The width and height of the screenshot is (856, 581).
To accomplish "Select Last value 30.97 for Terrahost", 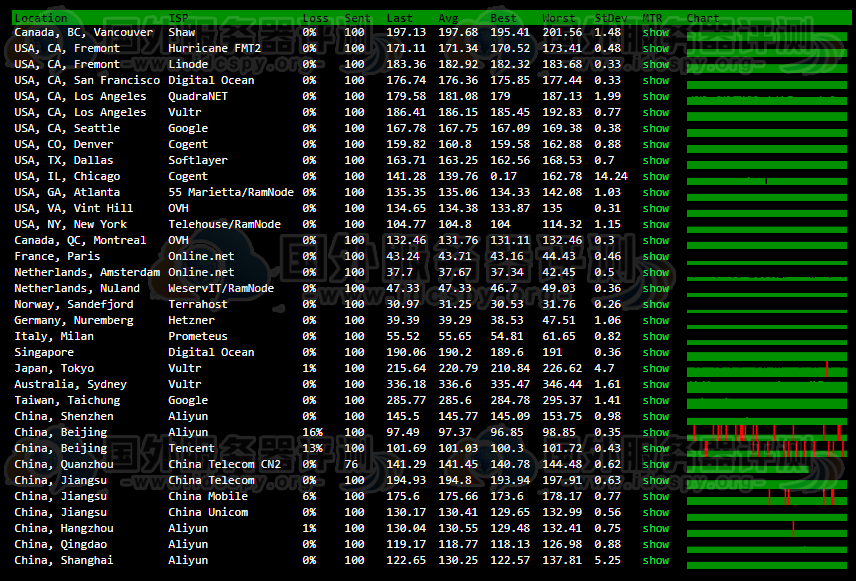I will (x=403, y=304).
